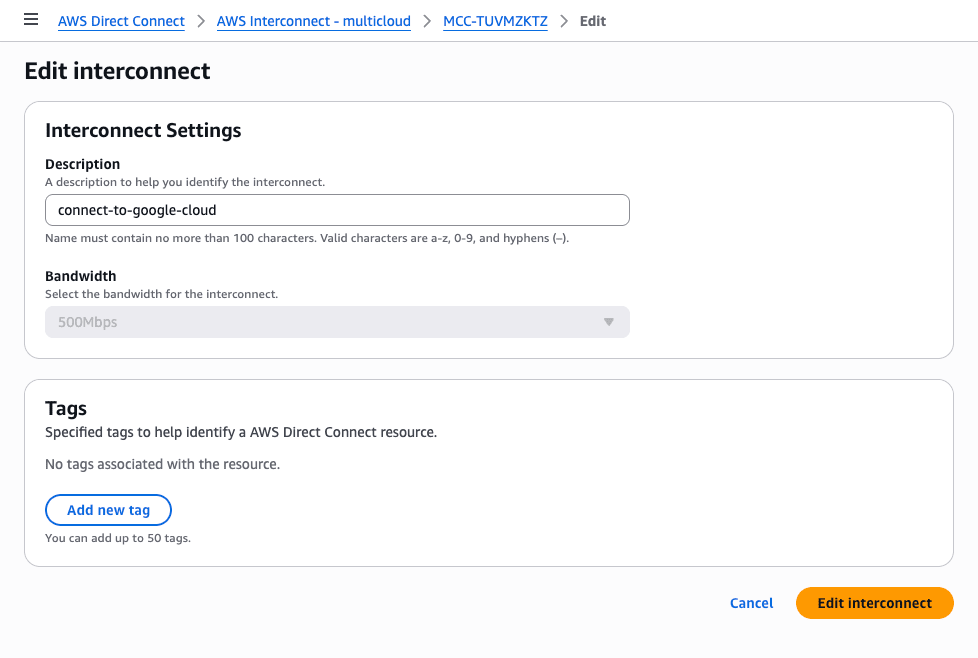Click the Tags section heading
The height and width of the screenshot is (658, 978).
click(x=66, y=409)
